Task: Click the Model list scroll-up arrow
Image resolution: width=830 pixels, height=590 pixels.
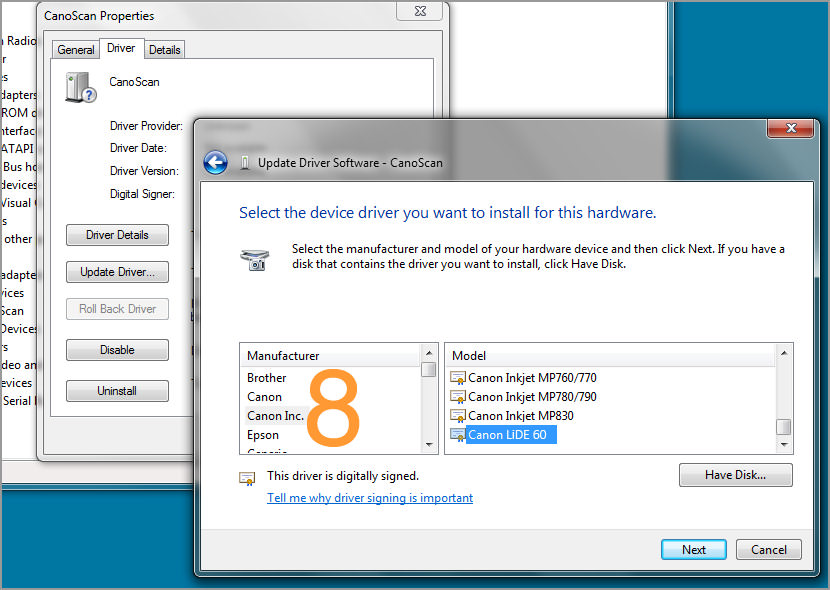Action: point(784,353)
